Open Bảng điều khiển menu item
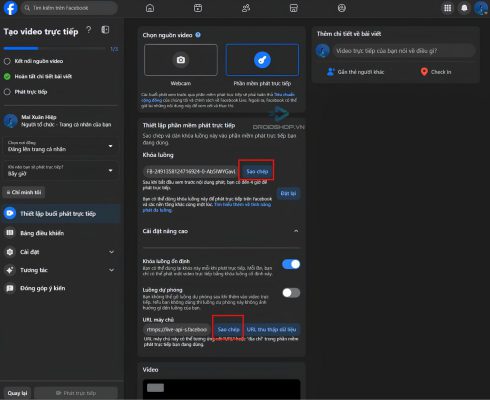 coord(61,233)
